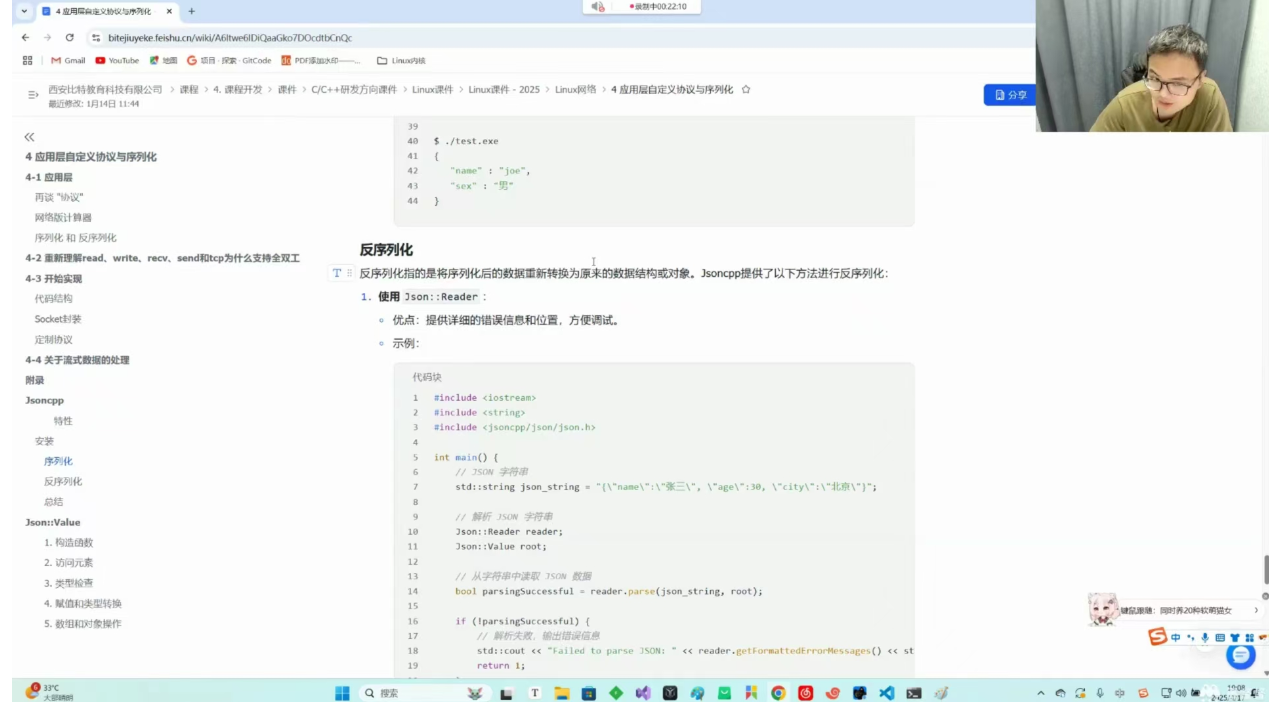This screenshot has height=702, width=1269.
Task: Collapse the sidebar with the double-chevron icon
Action: tap(29, 137)
